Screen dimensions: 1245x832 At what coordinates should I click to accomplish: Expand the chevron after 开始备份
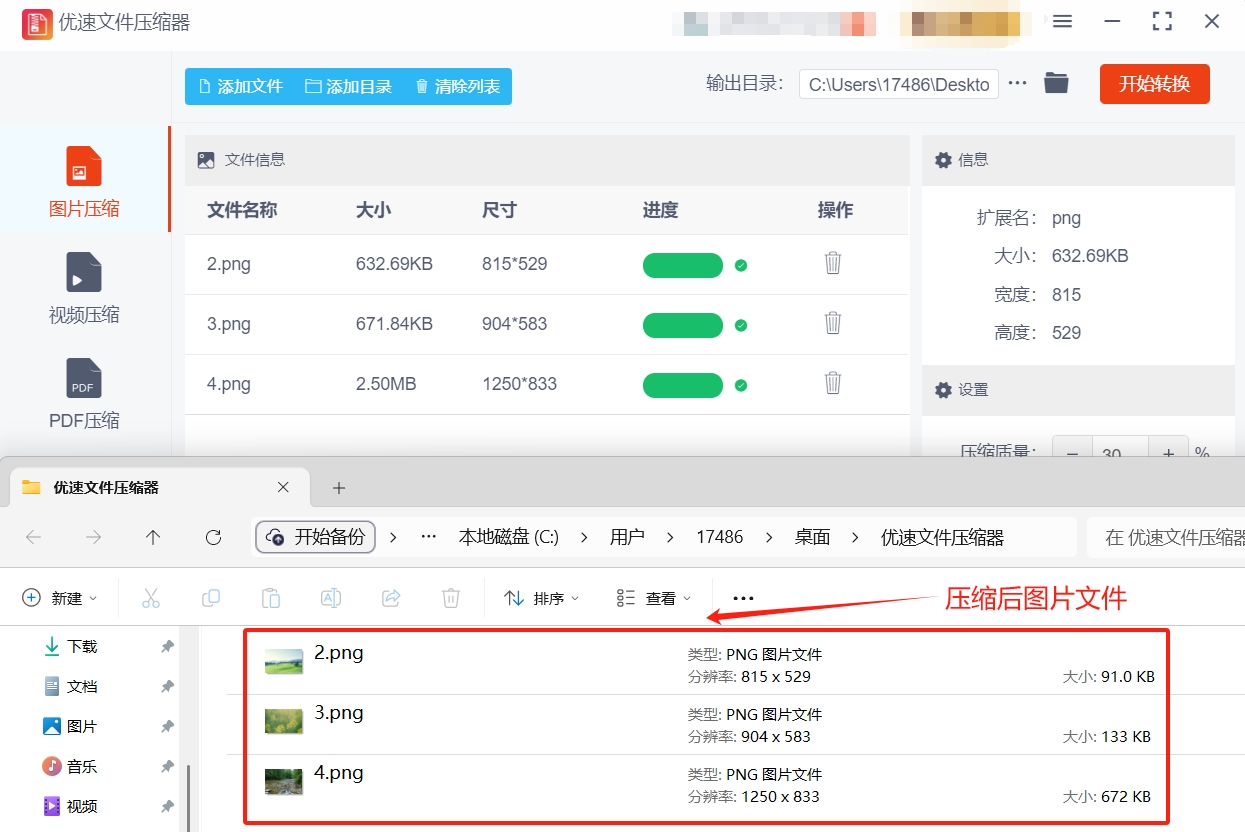coord(393,537)
